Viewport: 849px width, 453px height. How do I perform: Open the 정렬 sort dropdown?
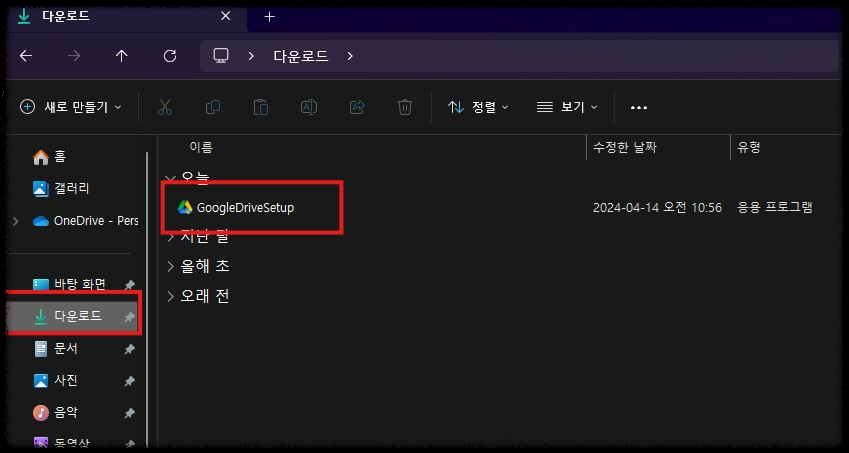point(478,107)
